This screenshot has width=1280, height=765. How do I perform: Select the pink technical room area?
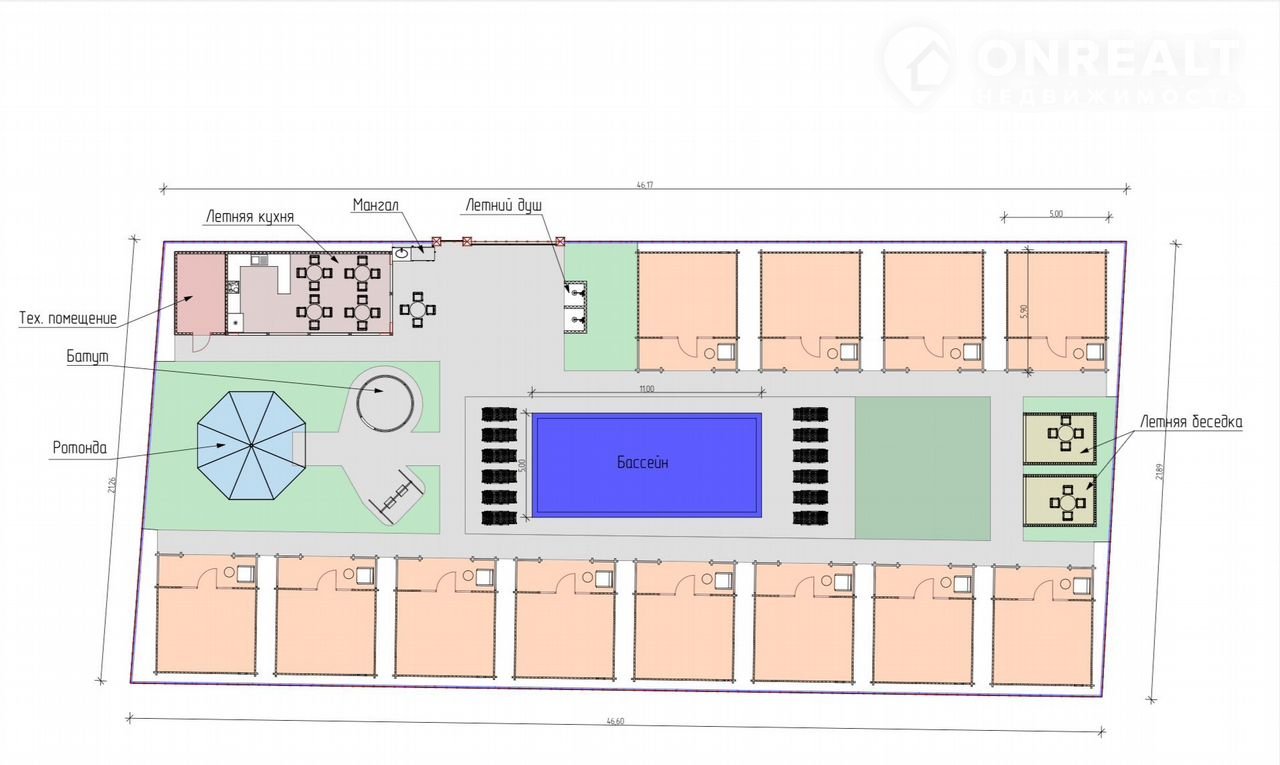[x=200, y=290]
